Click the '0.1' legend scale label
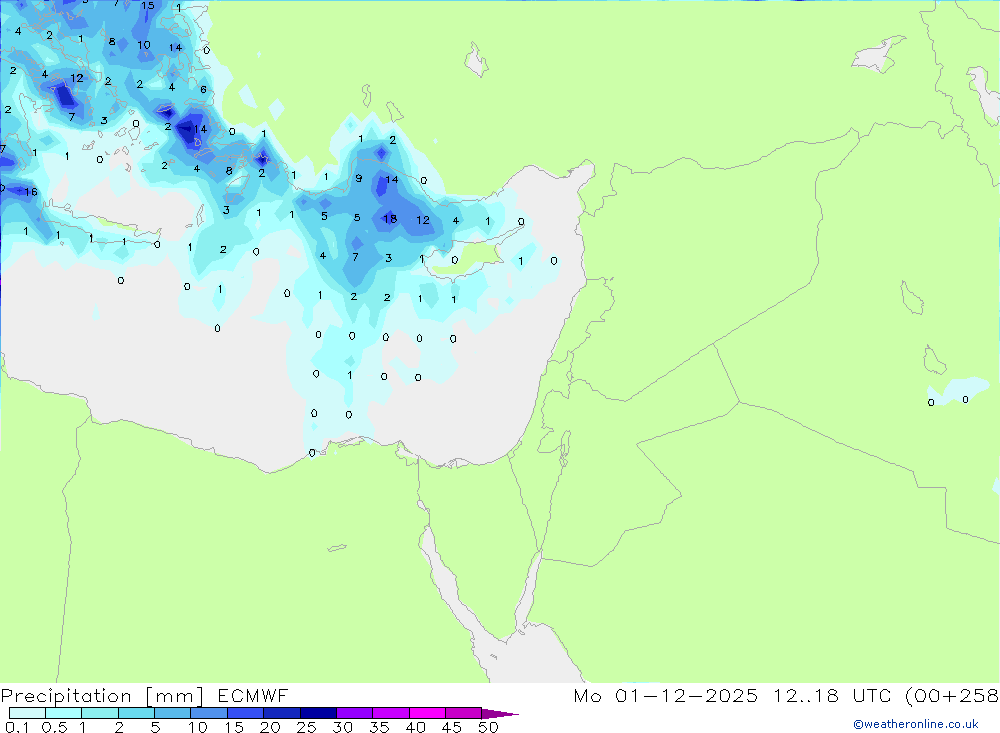The width and height of the screenshot is (1000, 733). 17,727
